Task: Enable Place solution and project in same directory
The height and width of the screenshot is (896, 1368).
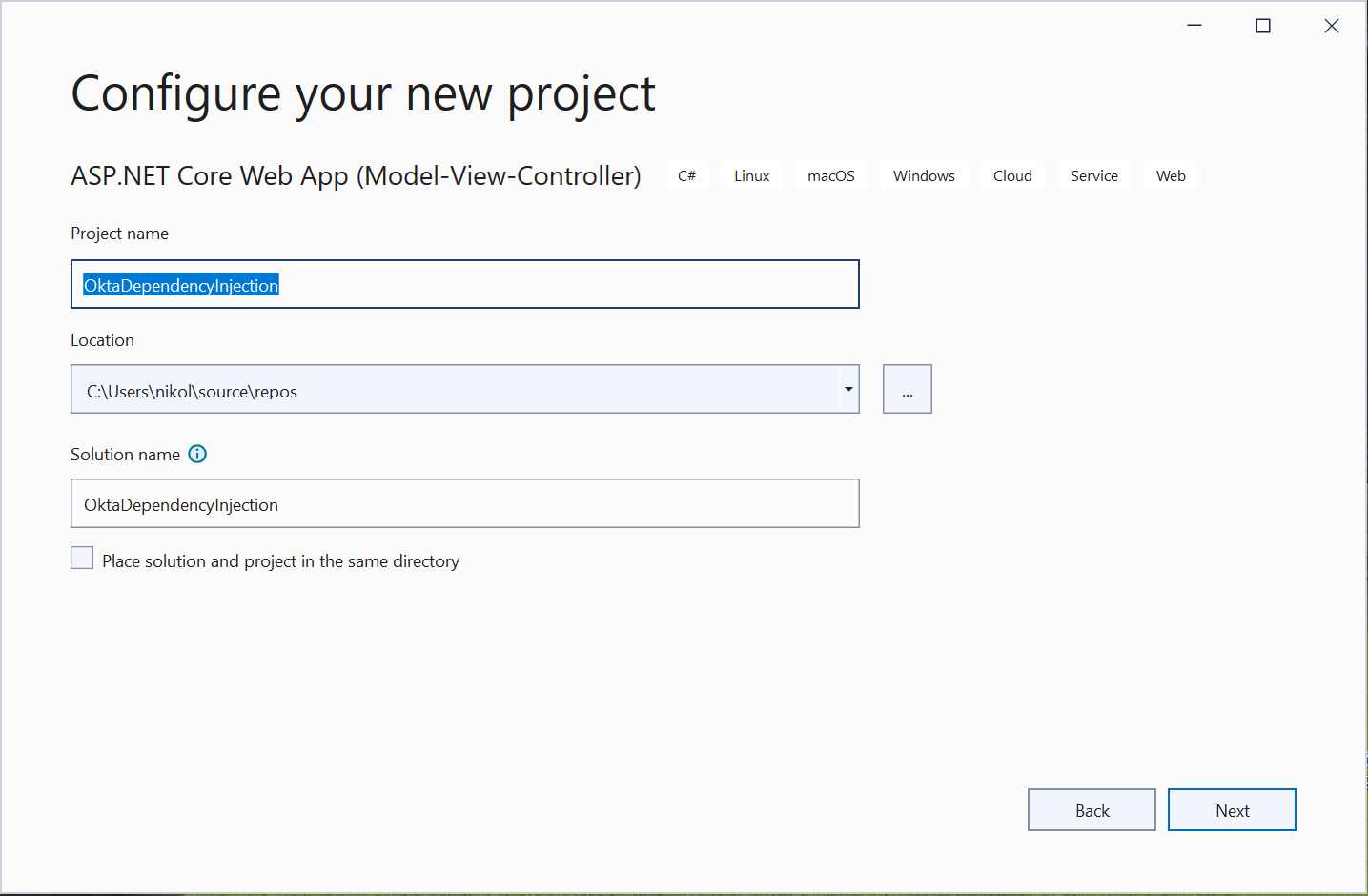Action: click(83, 560)
